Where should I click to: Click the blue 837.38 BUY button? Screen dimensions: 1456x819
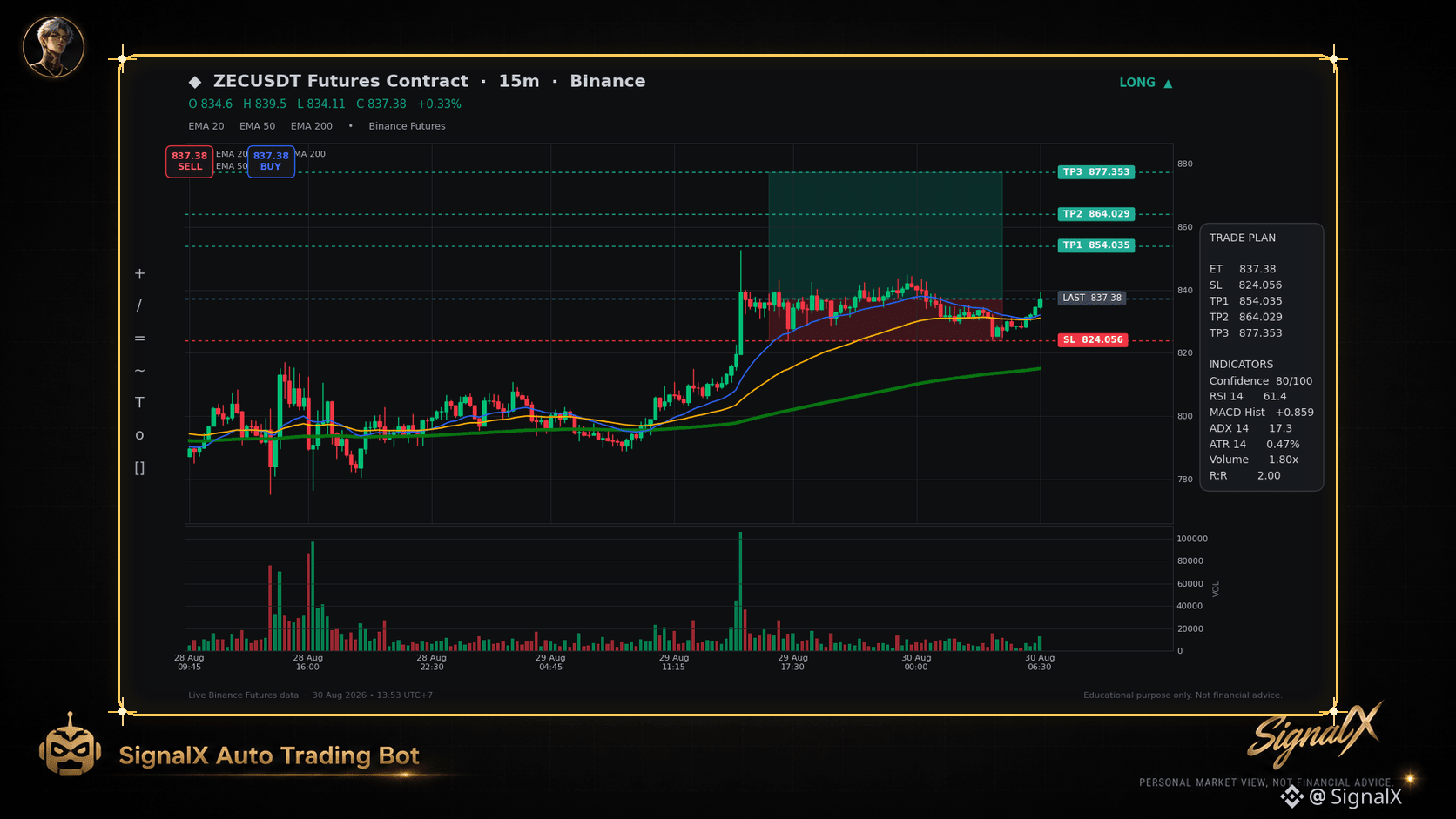click(x=271, y=161)
